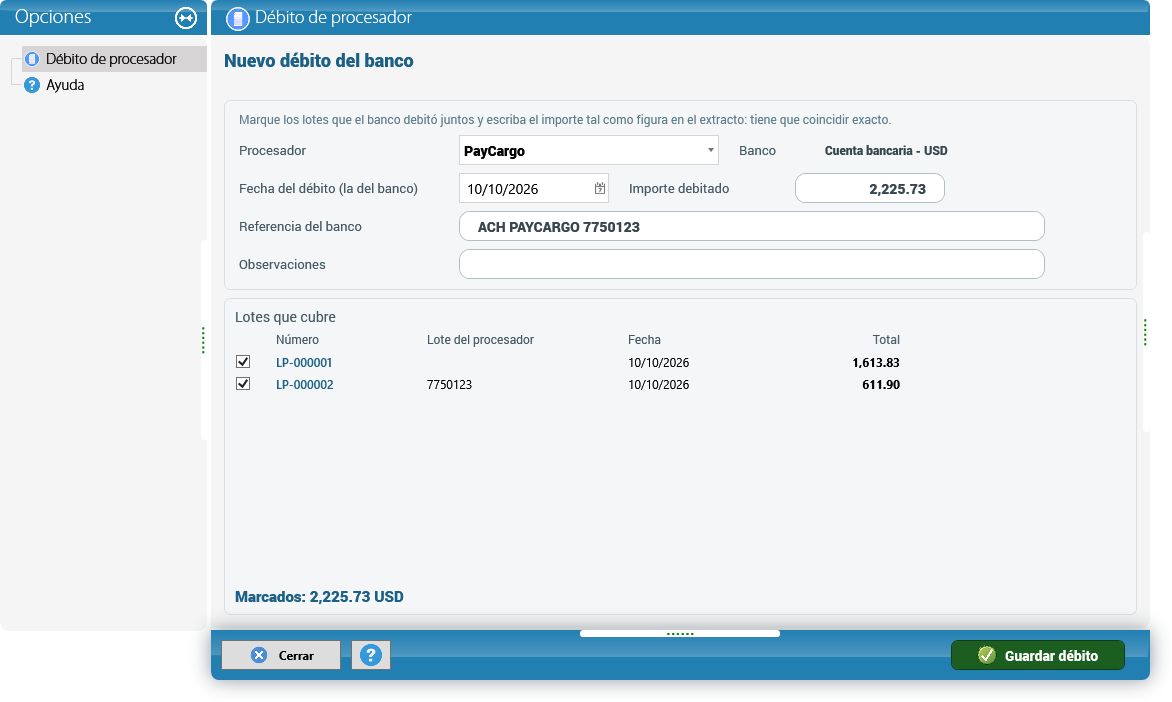Image resolution: width=1172 pixels, height=702 pixels.
Task: Click the bottom horizontal dotted splitter handle
Action: click(679, 634)
